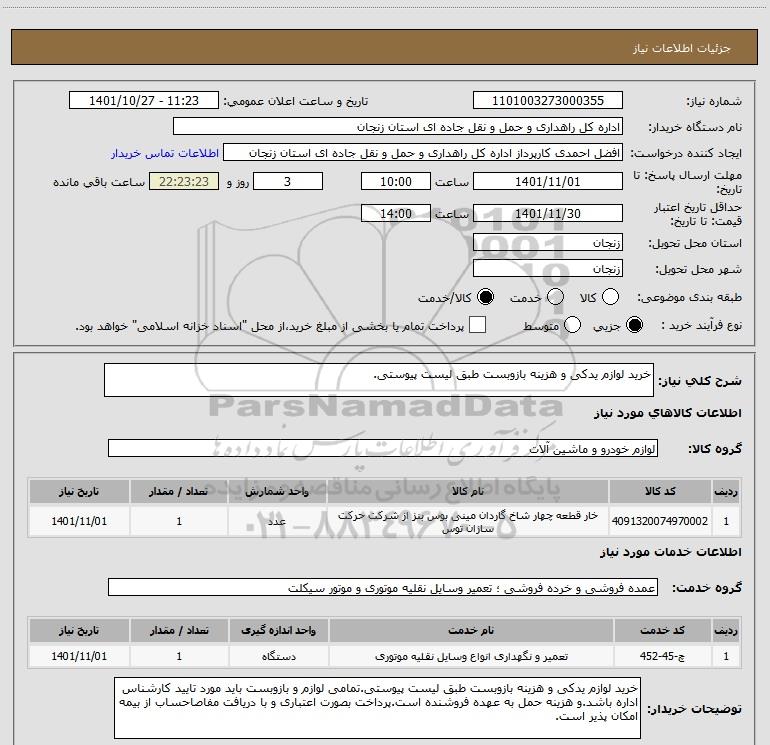770x745 pixels.
Task: Click the نام کالا column header
Action: tap(468, 491)
